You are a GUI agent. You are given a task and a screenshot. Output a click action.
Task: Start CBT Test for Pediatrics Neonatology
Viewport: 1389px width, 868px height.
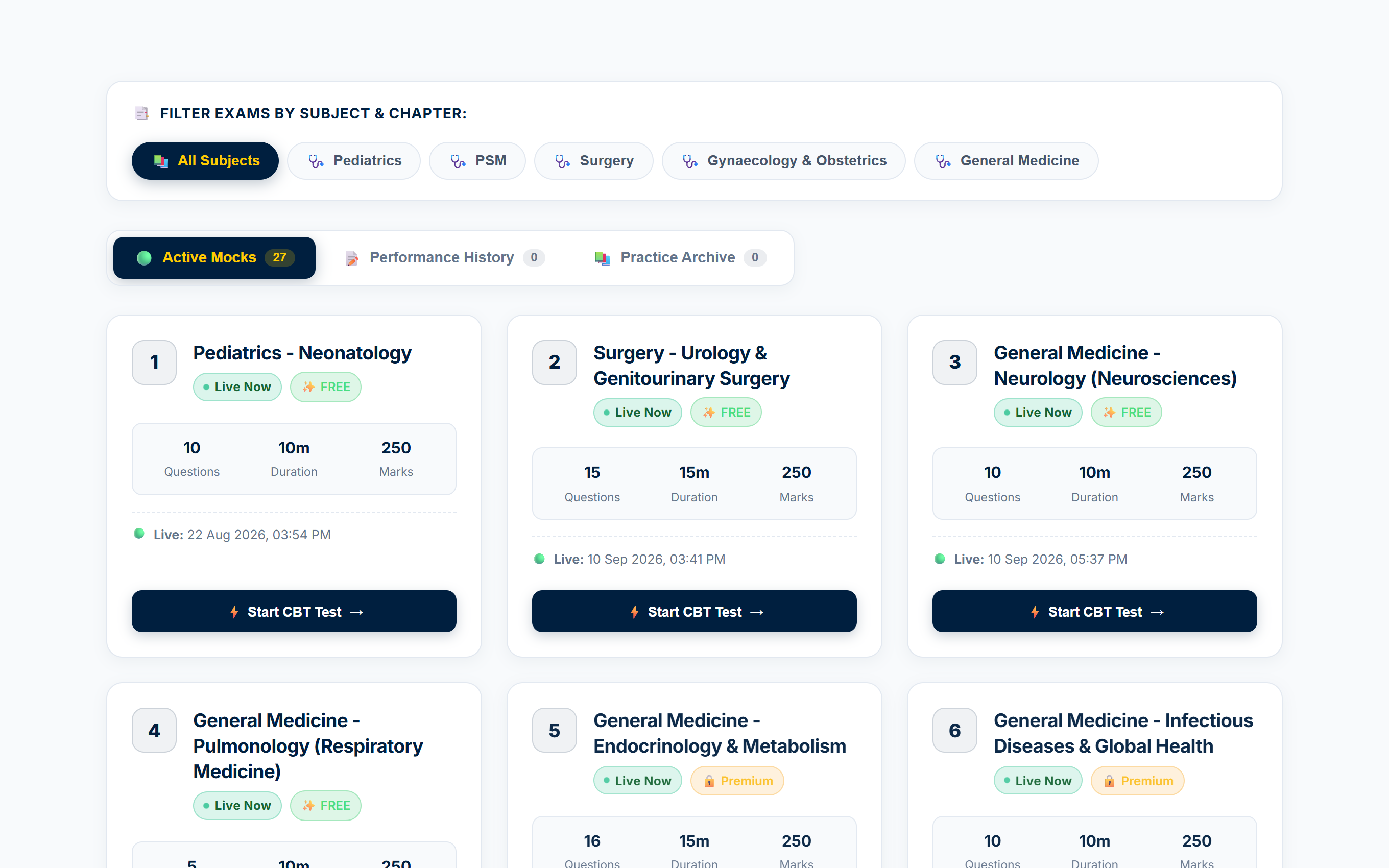294,611
